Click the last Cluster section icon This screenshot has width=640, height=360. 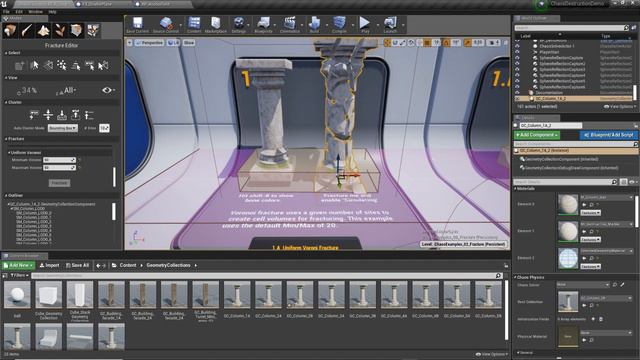(89, 115)
